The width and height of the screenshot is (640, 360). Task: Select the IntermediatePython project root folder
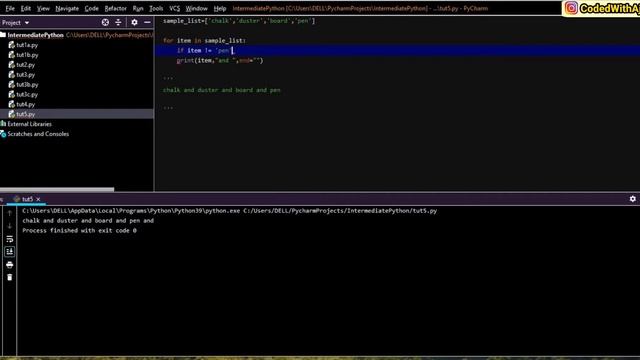35,35
